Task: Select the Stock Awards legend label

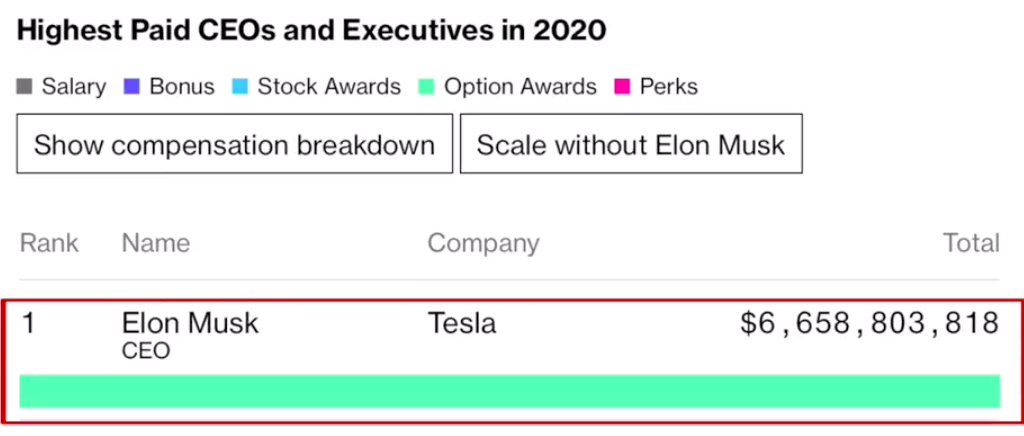Action: pyautogui.click(x=329, y=87)
